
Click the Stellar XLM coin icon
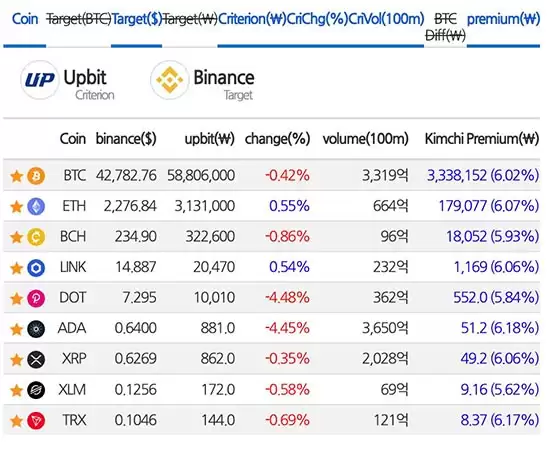36,390
